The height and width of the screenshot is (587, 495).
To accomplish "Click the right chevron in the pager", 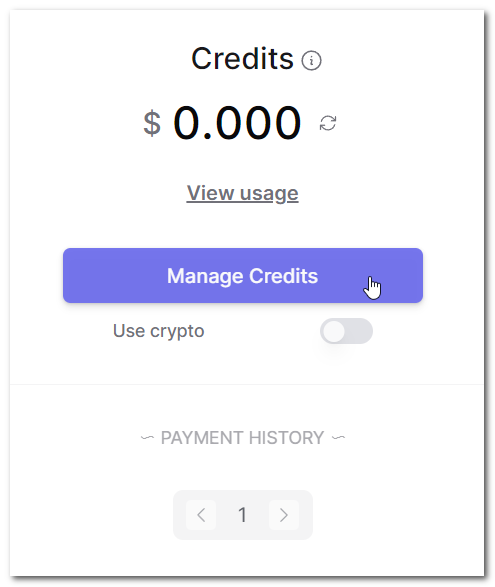I will coord(284,515).
